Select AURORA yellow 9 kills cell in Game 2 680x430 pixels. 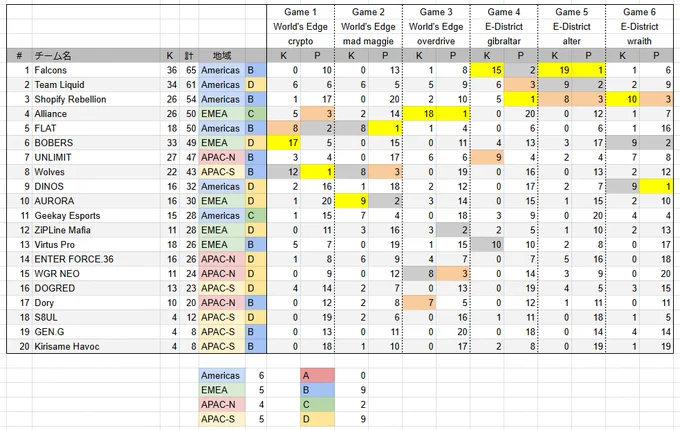pyautogui.click(x=352, y=201)
